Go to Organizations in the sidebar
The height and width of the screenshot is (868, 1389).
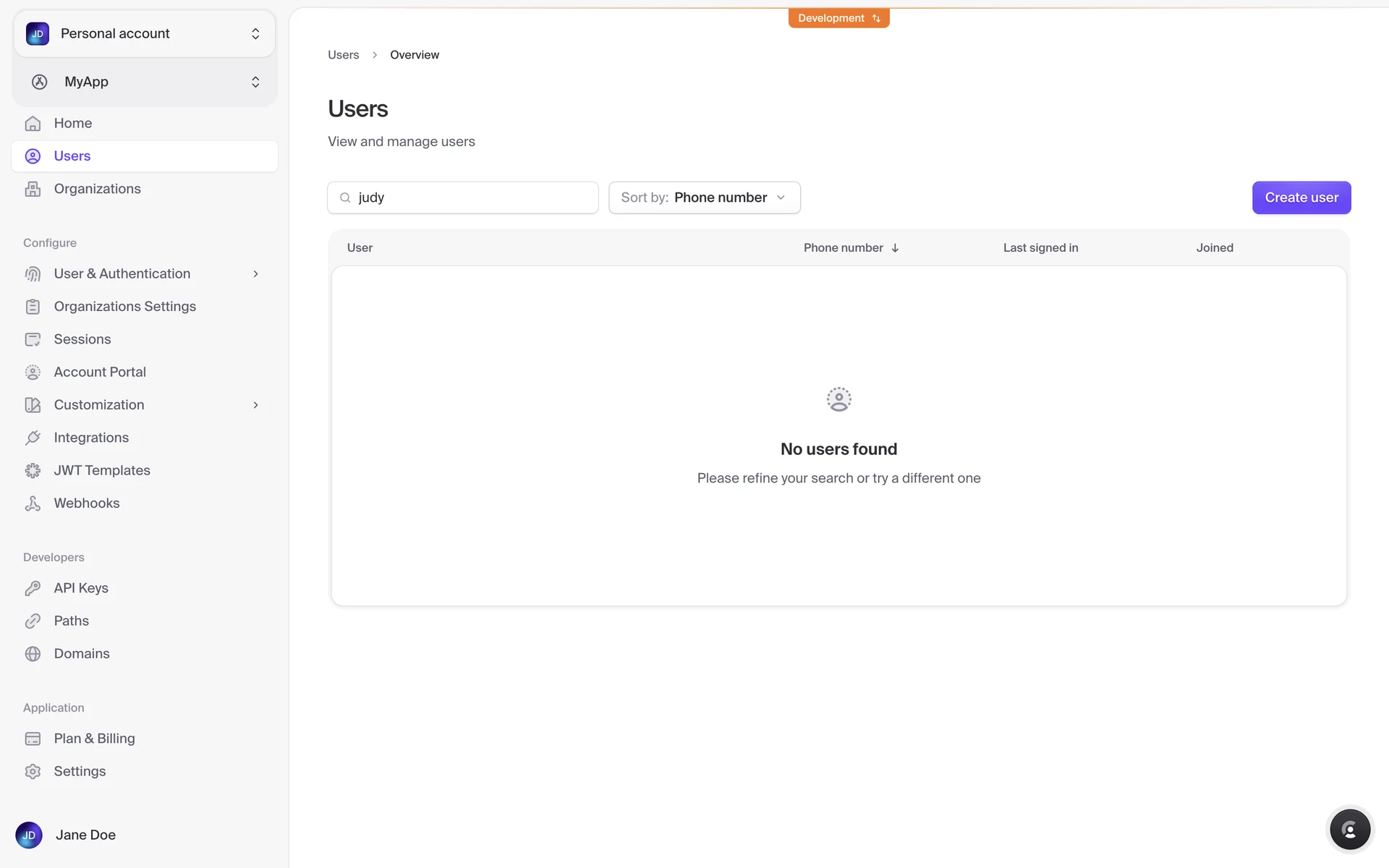point(97,189)
